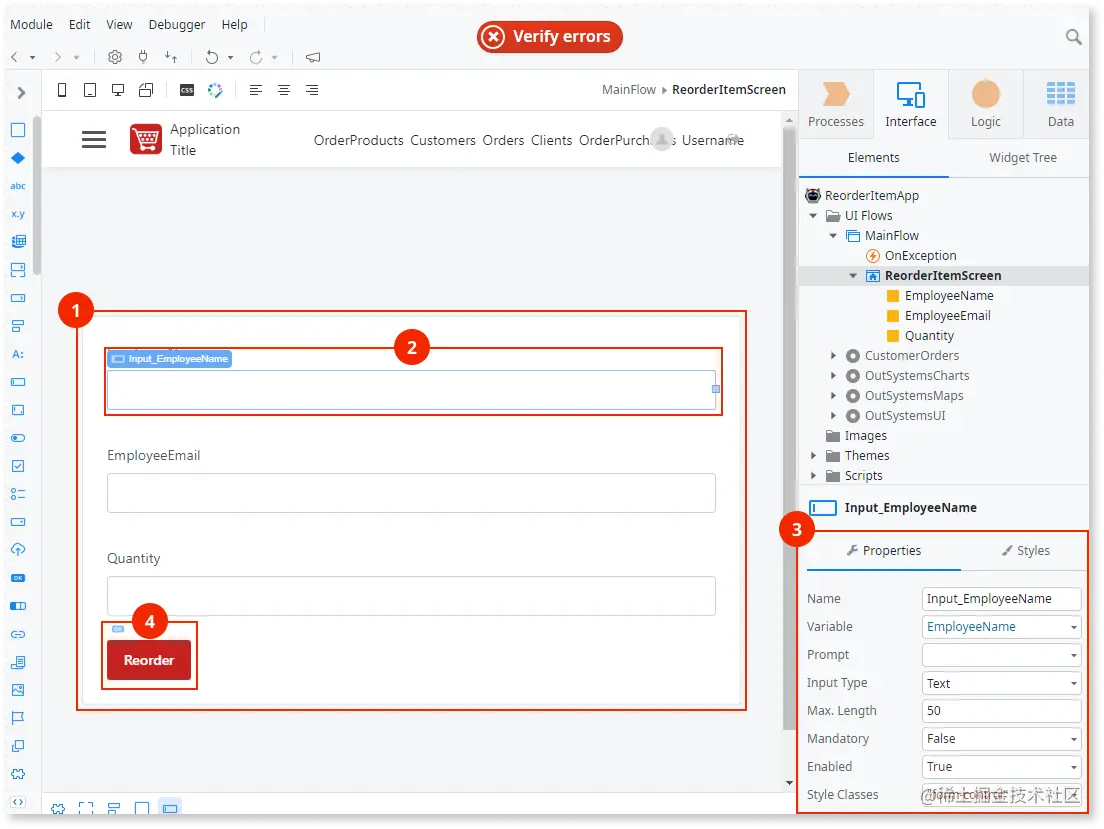The image size is (1104, 829).
Task: Click the Verify errors button
Action: [550, 37]
